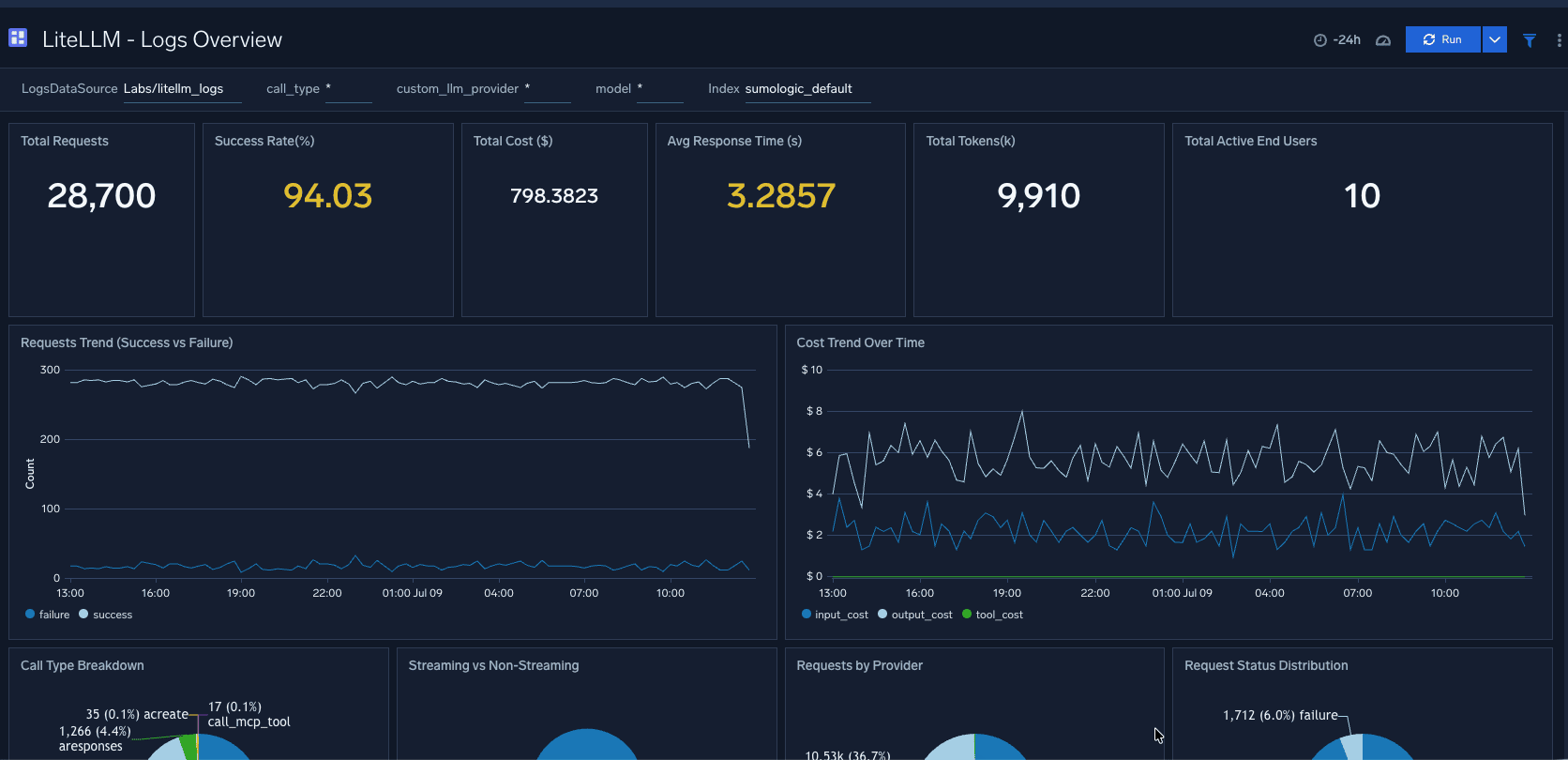Edit the custom_llm_provider filter field
1568x760 pixels.
pyautogui.click(x=547, y=89)
